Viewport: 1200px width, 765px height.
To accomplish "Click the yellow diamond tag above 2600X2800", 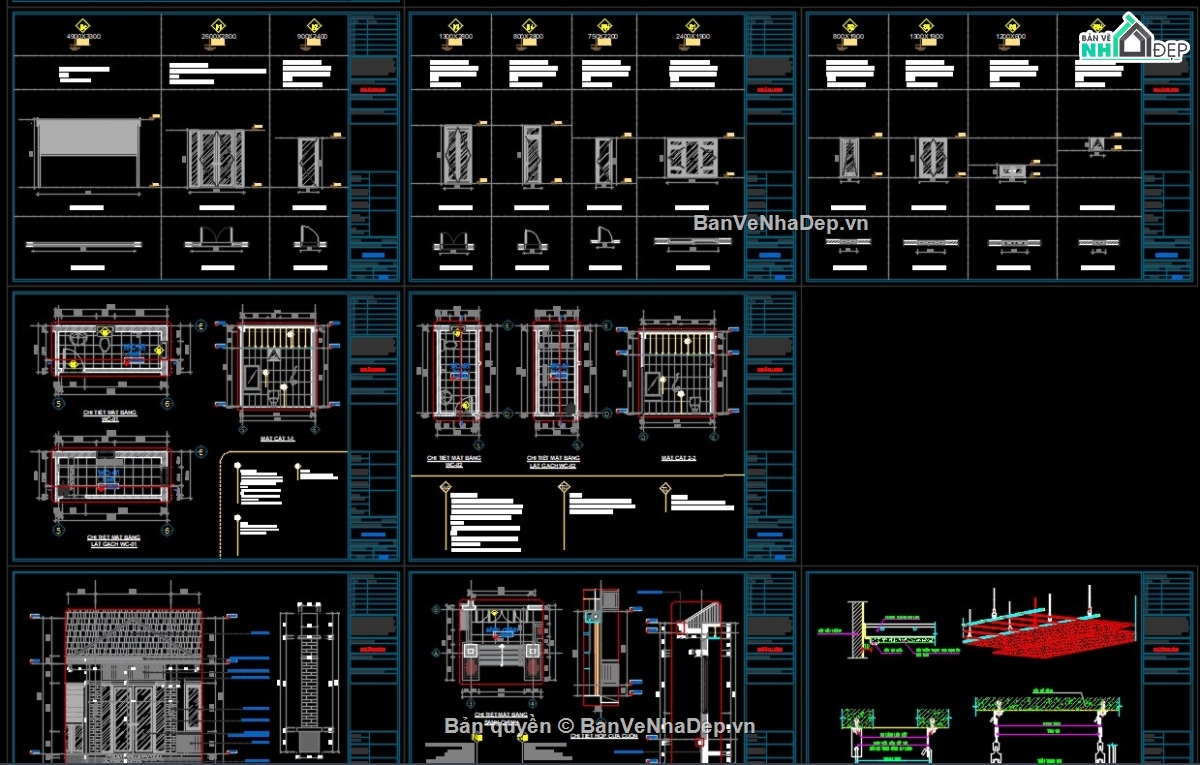I will pyautogui.click(x=218, y=26).
